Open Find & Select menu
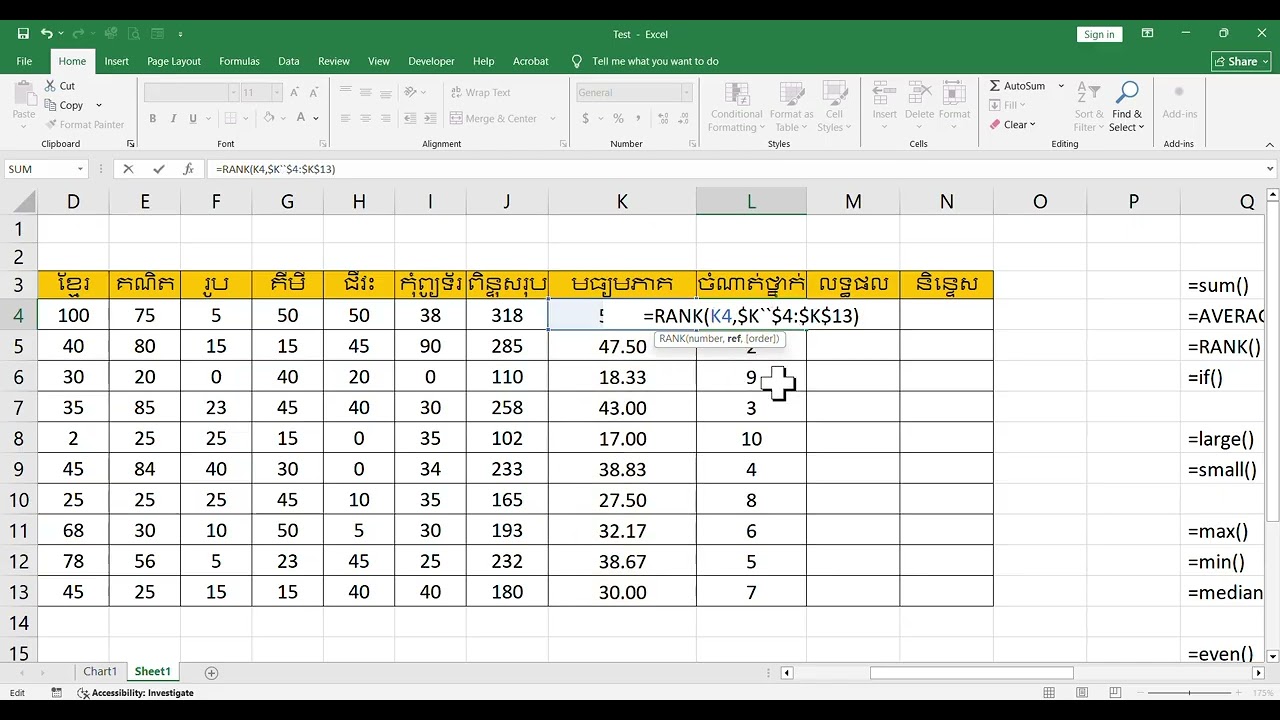 coord(1127,107)
